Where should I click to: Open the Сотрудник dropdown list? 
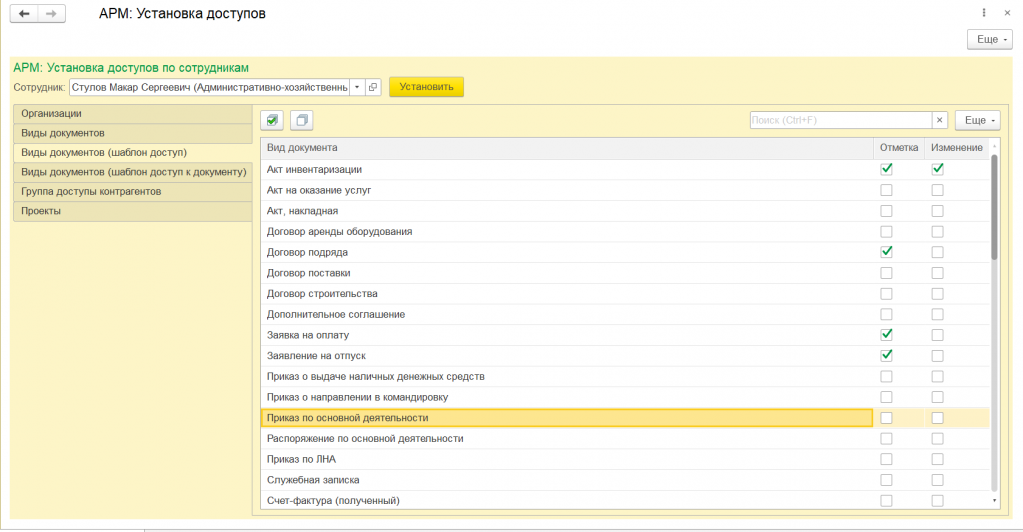357,87
